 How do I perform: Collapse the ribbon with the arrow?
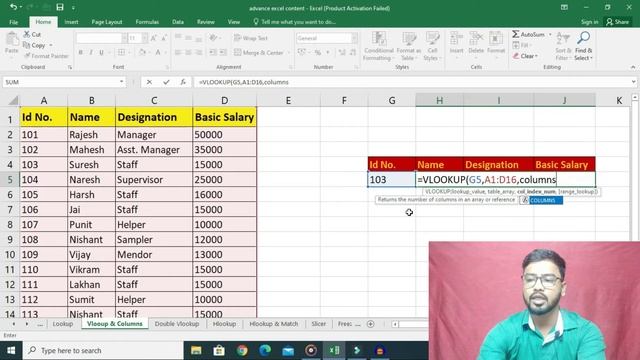pyautogui.click(x=633, y=67)
